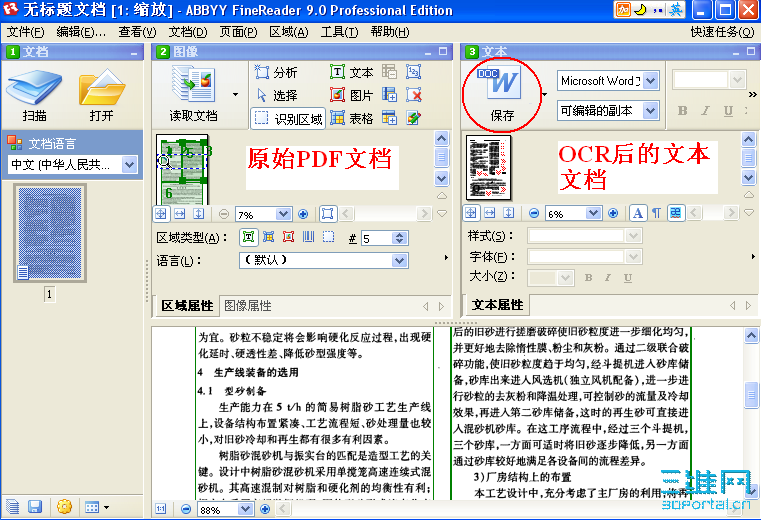Click the area number stepper arrows
Viewport: 761px width, 520px height.
tap(399, 238)
